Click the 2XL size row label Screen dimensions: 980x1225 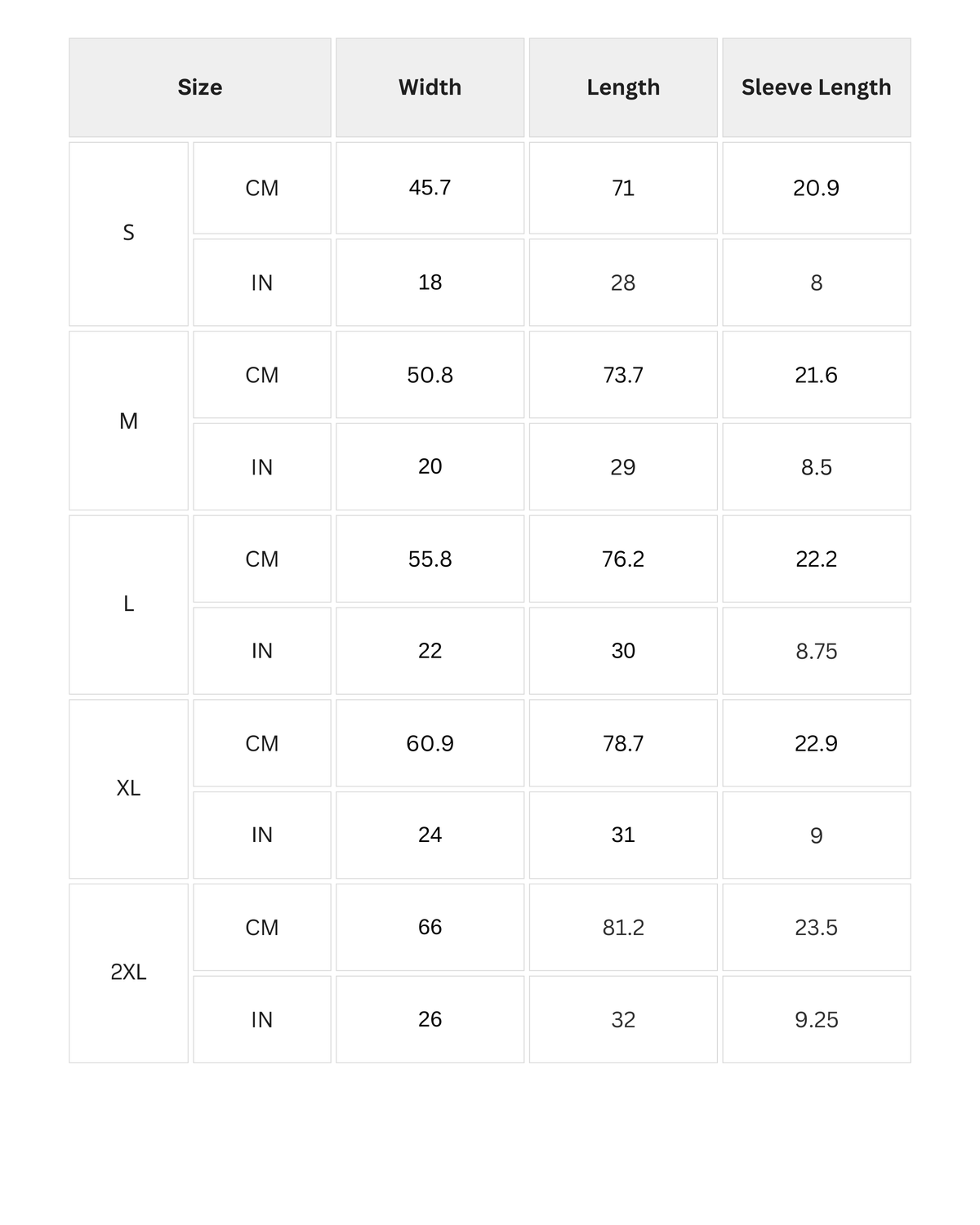click(x=128, y=973)
